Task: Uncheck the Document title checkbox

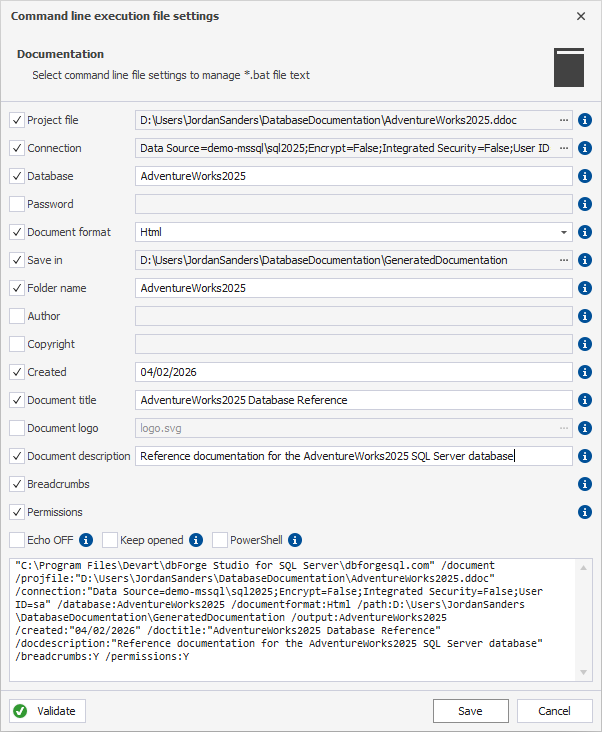Action: coord(17,400)
